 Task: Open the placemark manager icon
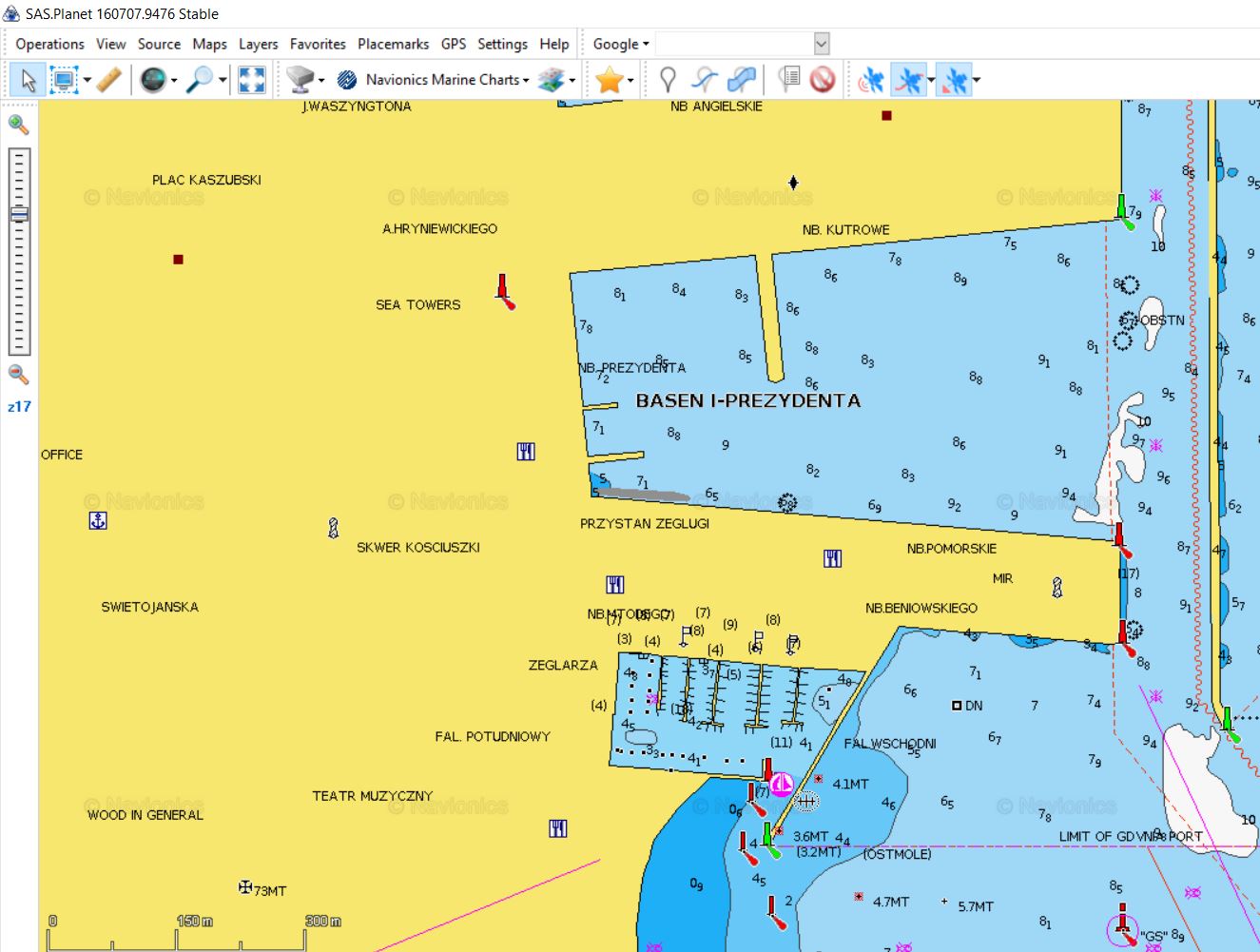click(x=788, y=80)
